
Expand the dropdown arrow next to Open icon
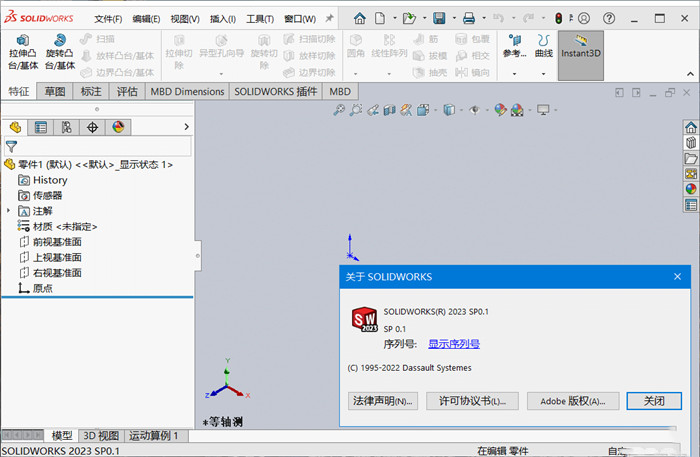tap(424, 18)
